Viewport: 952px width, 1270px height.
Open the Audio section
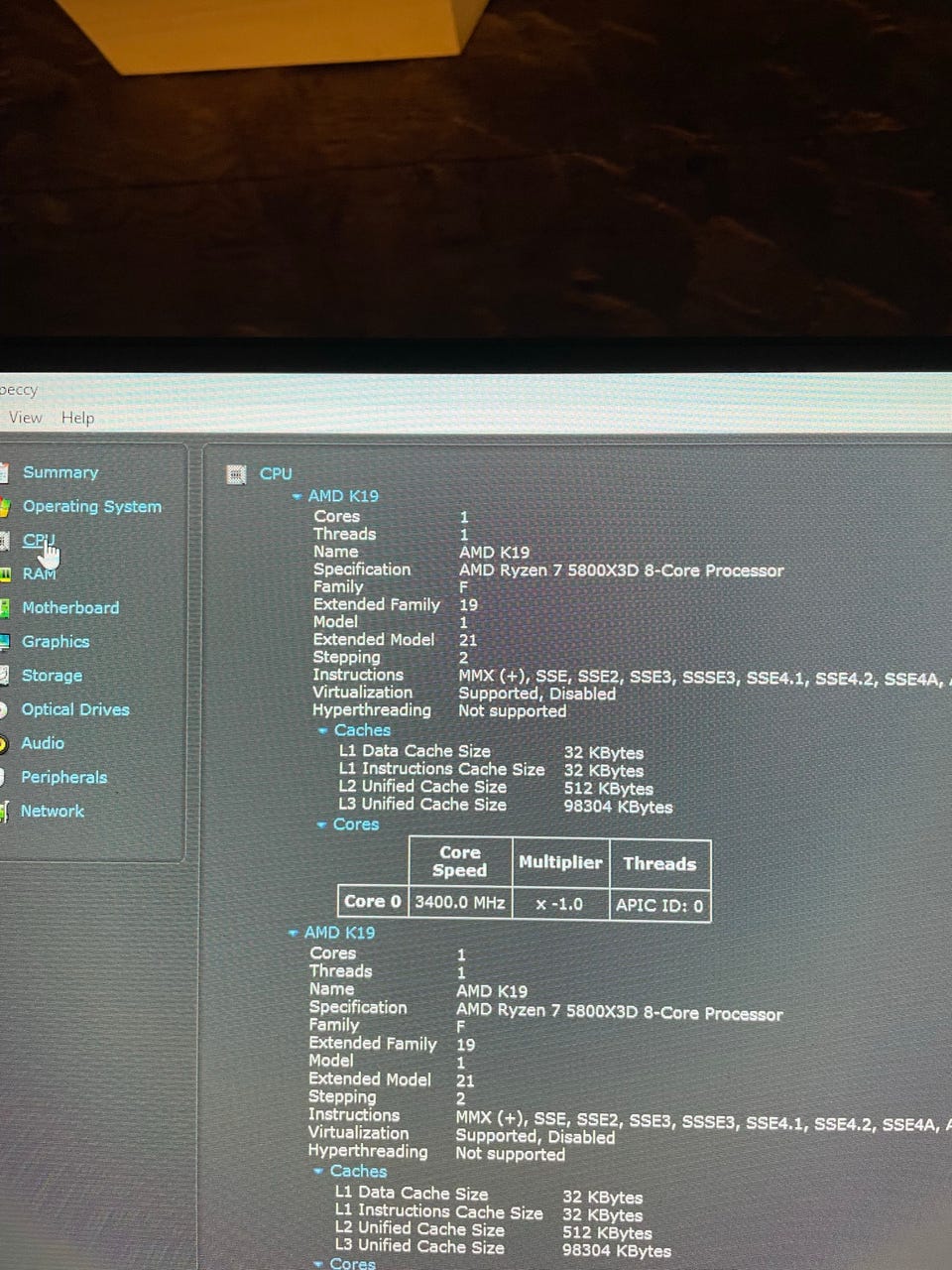(43, 743)
